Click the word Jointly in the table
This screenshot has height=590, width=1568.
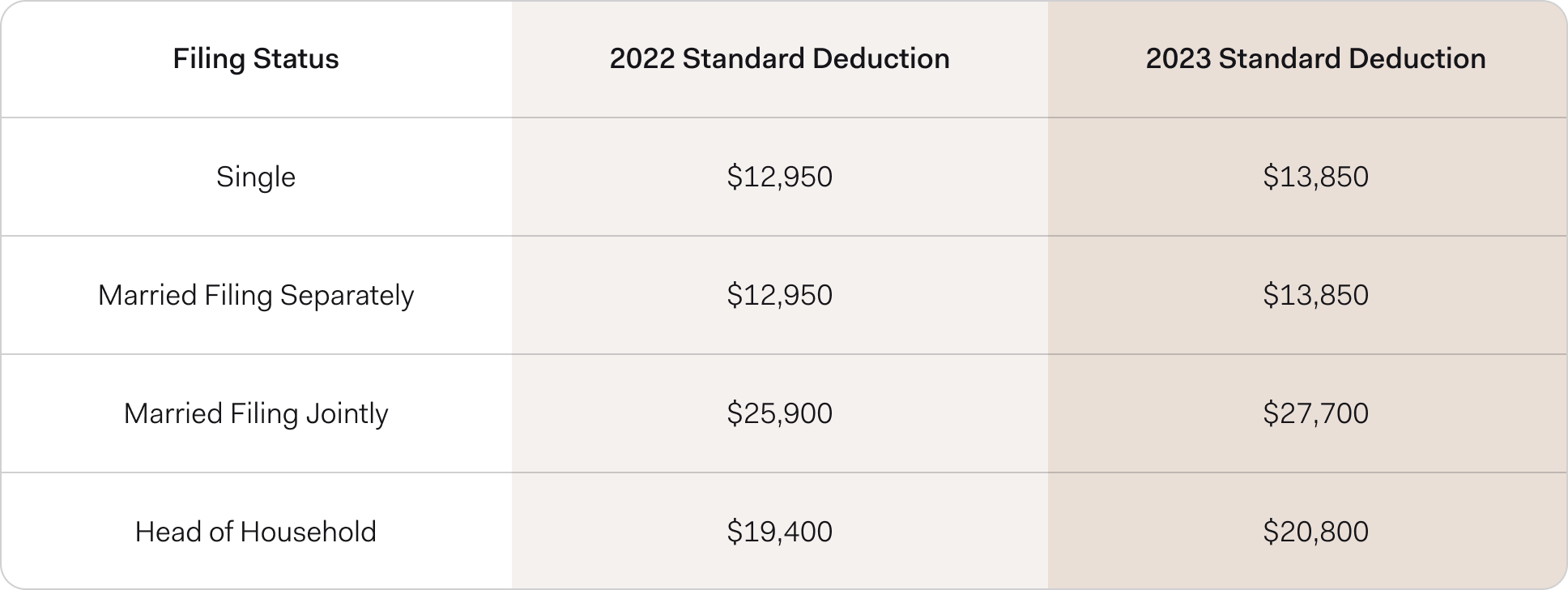(347, 413)
